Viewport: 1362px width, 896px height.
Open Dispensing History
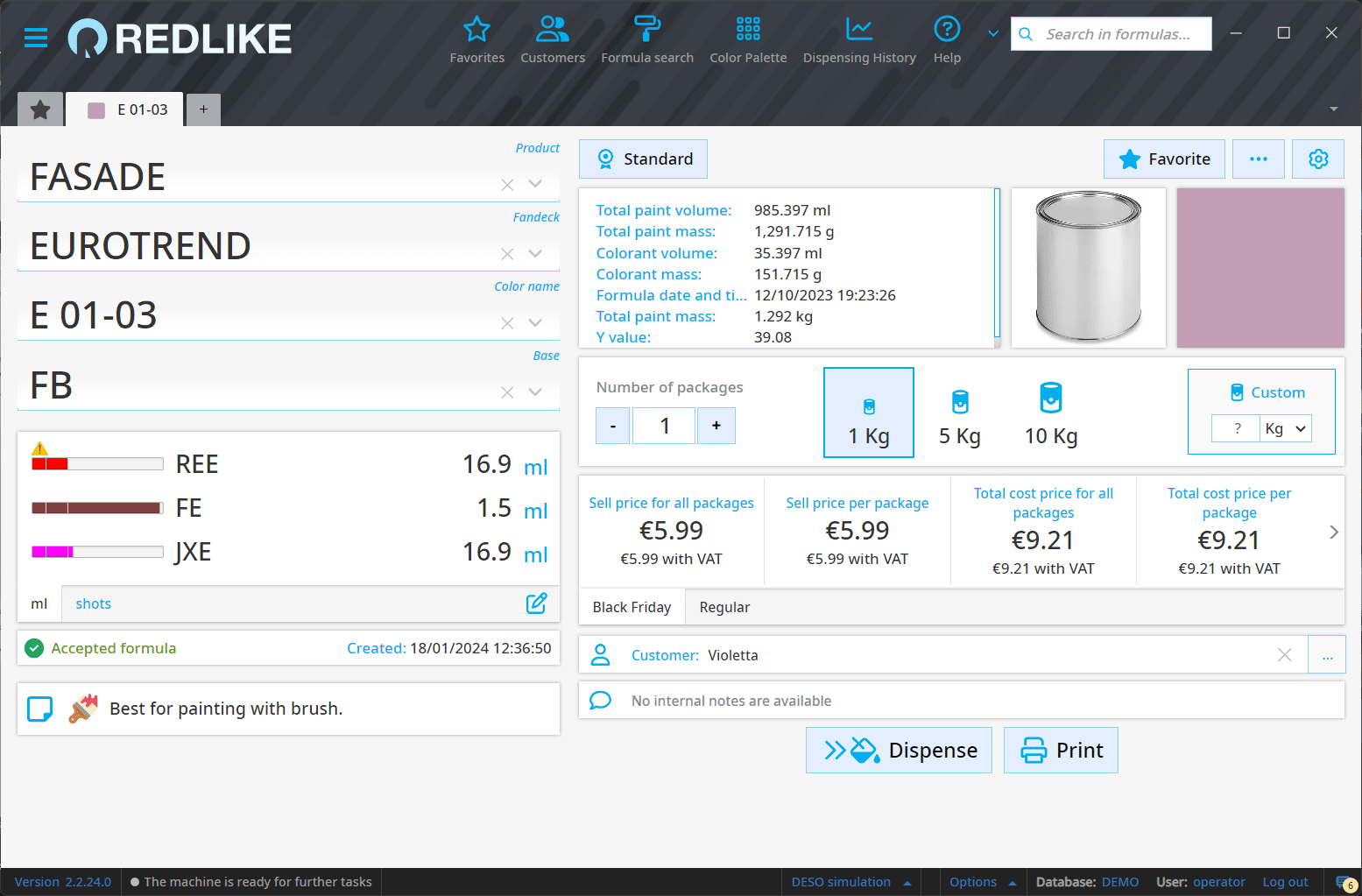pyautogui.click(x=858, y=40)
